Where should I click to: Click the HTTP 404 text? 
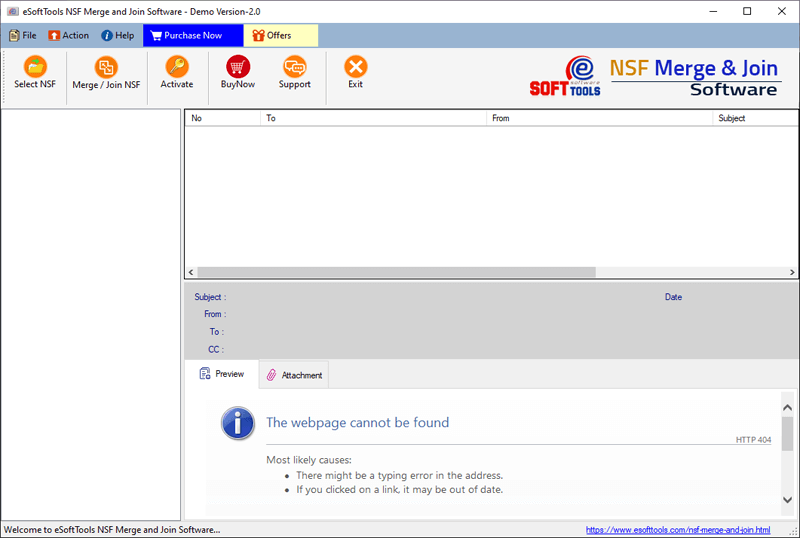click(754, 439)
